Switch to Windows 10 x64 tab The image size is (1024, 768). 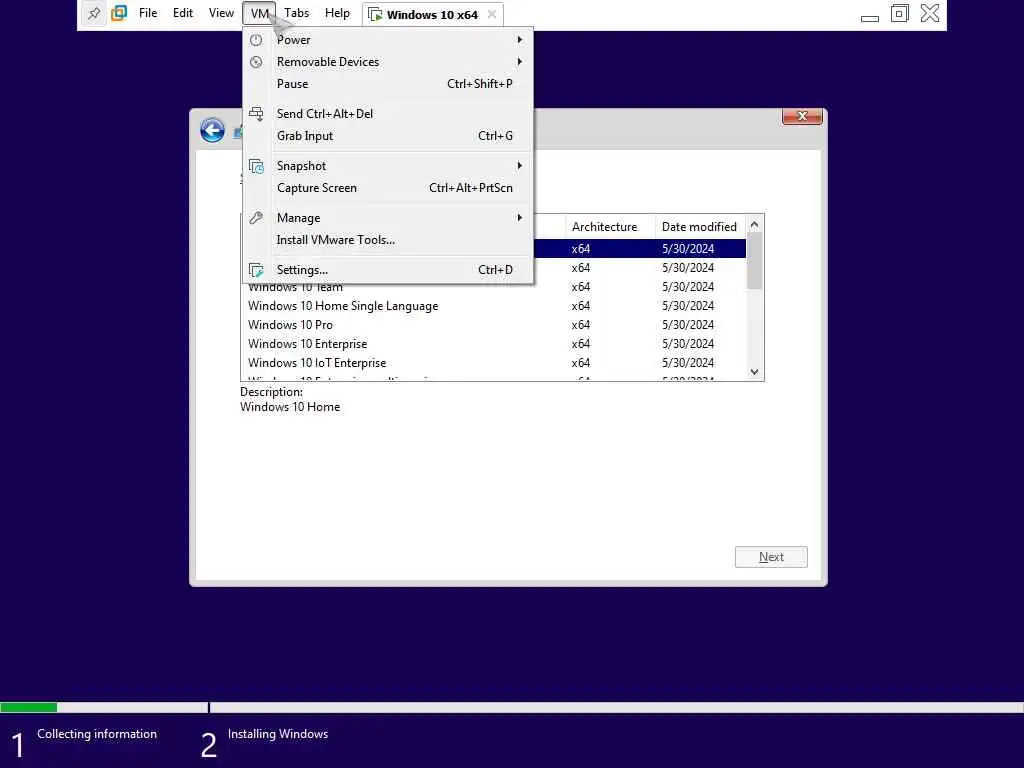pos(432,14)
